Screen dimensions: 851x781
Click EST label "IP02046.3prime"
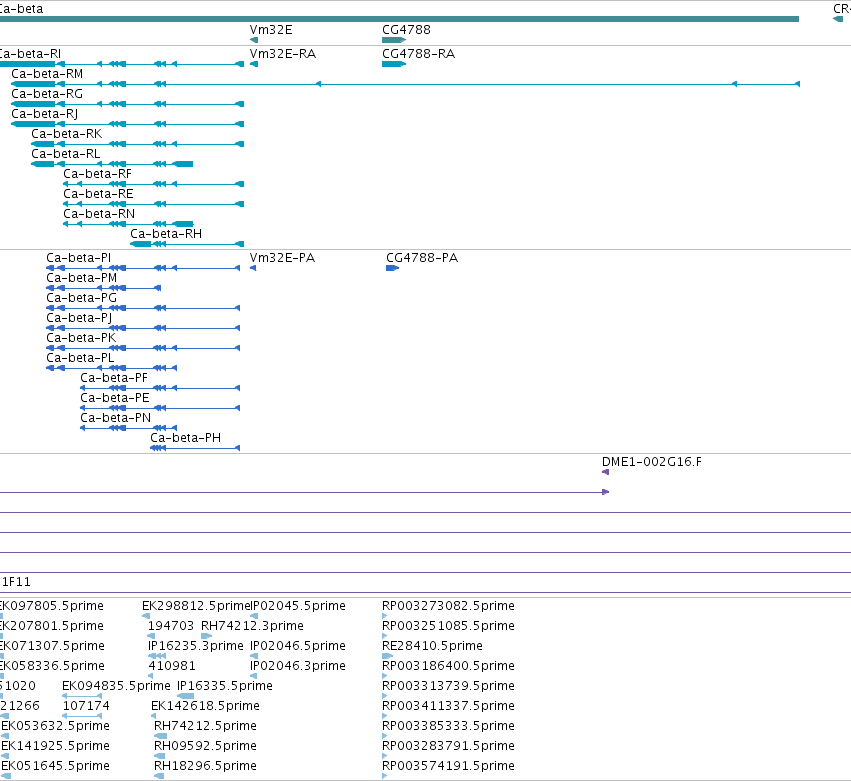click(298, 666)
